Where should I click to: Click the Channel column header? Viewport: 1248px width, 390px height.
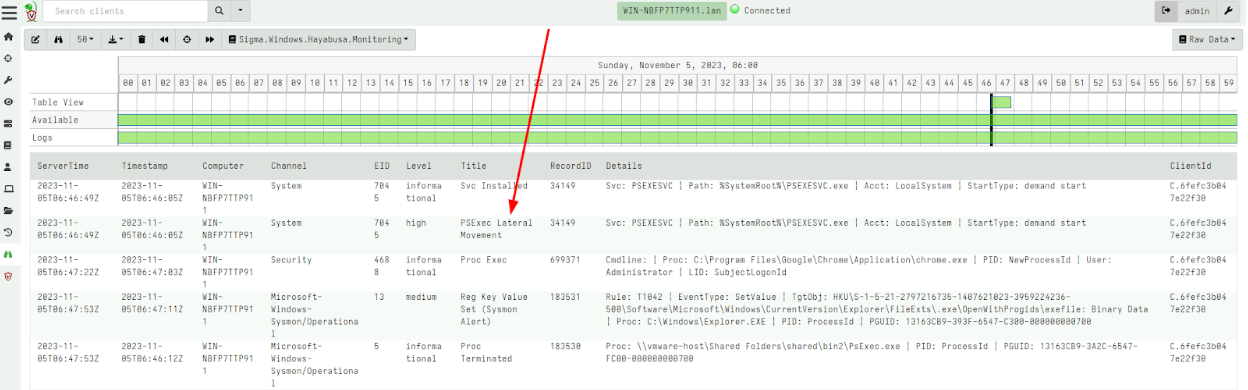(289, 166)
